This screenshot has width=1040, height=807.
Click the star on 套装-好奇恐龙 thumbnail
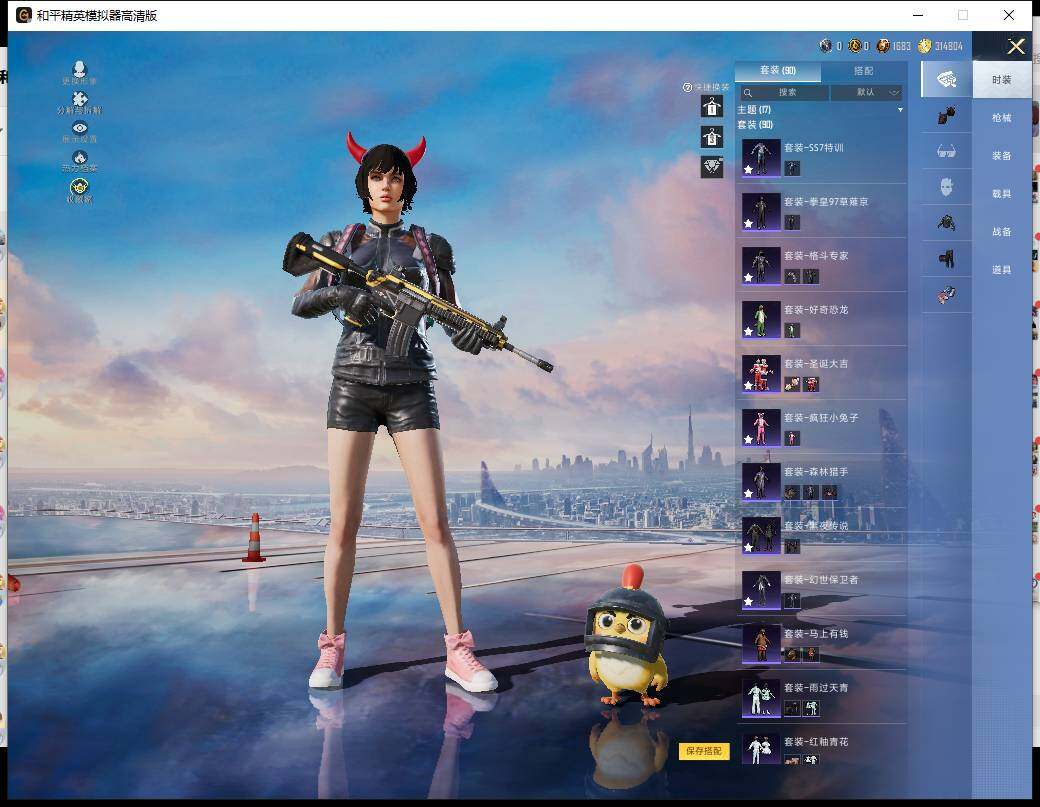point(748,332)
